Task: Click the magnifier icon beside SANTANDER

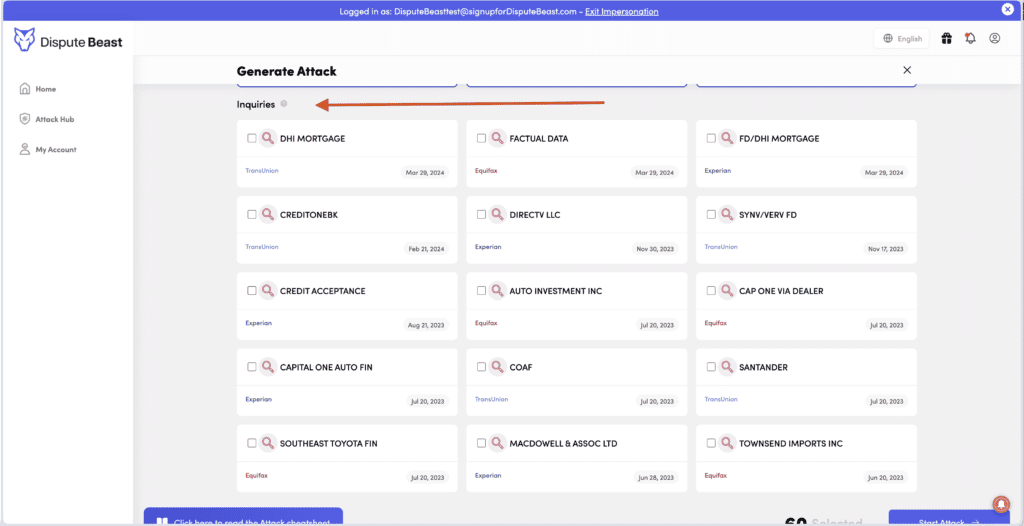Action: pos(726,367)
